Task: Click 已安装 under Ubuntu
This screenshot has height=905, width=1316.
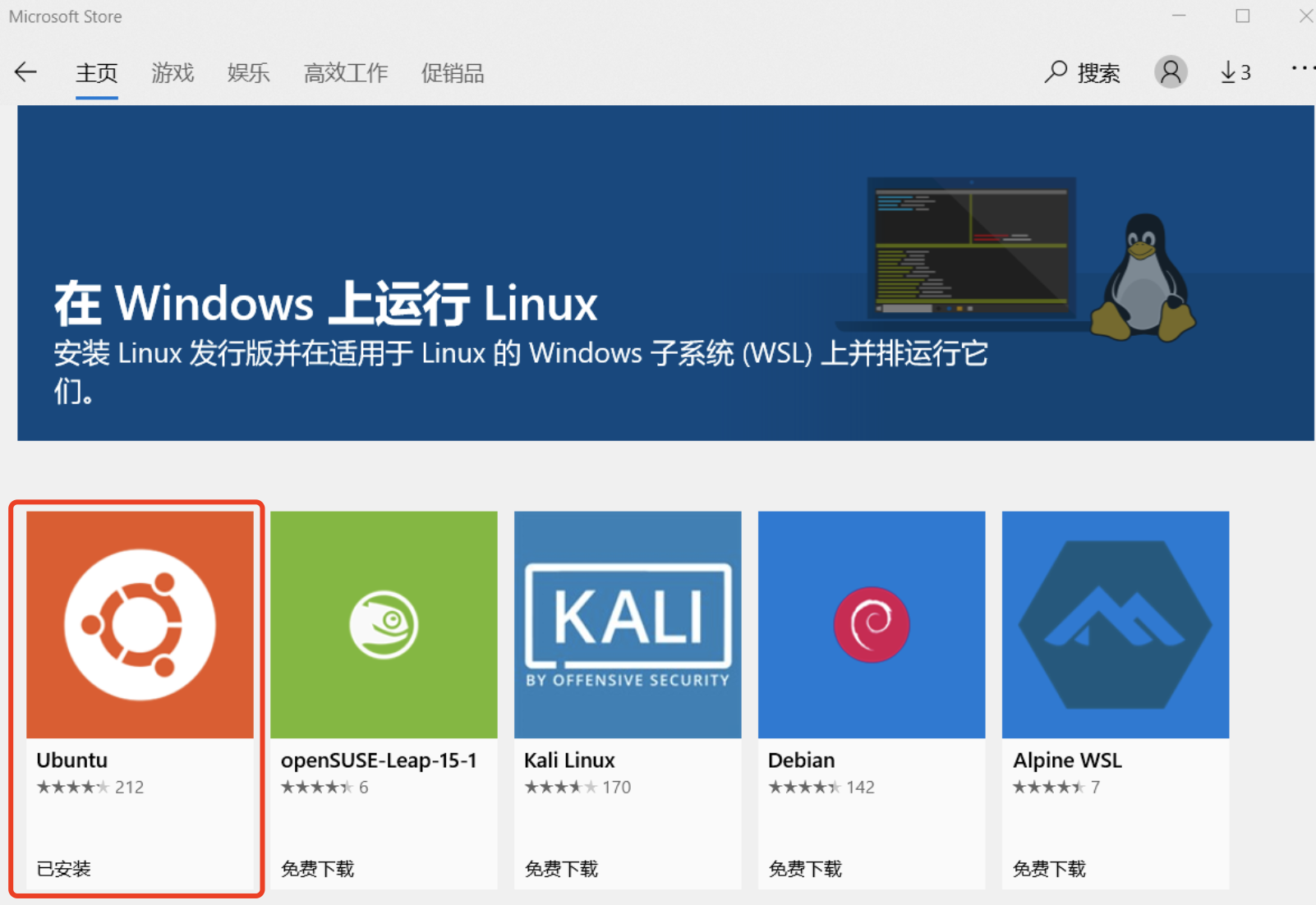Action: [x=62, y=868]
